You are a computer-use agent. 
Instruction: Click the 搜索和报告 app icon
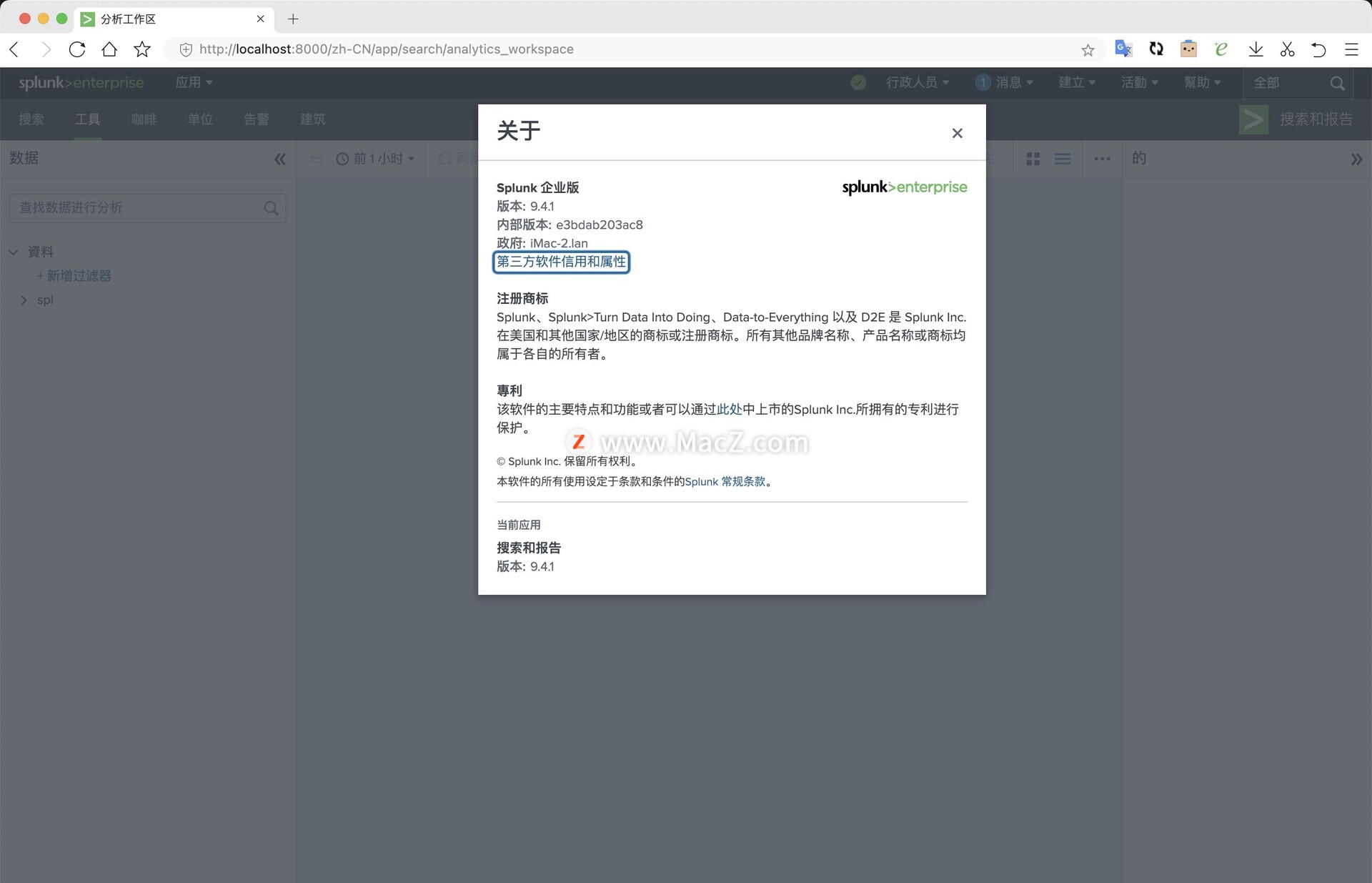coord(1253,119)
